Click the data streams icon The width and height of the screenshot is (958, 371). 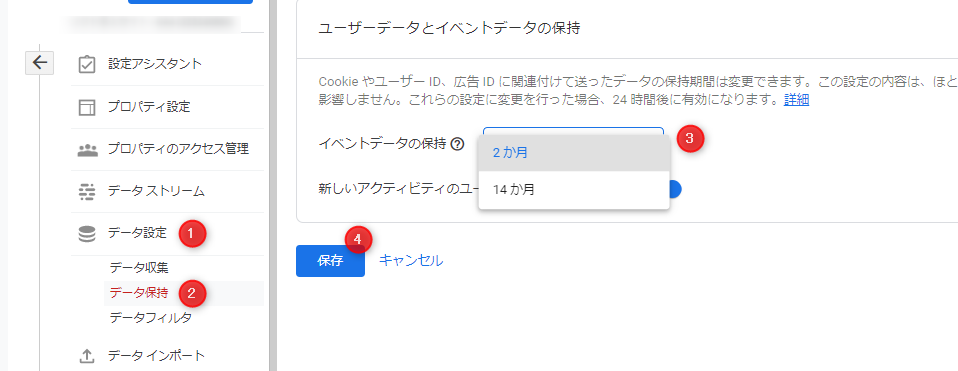click(x=87, y=191)
